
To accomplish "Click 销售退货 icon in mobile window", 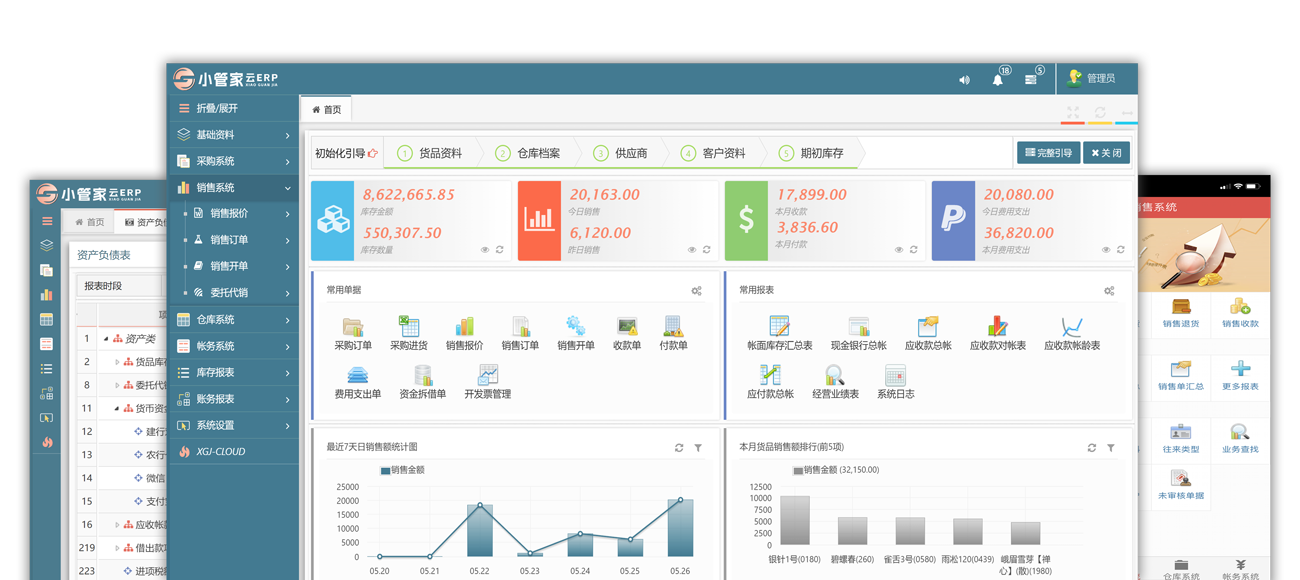I will (x=1181, y=308).
